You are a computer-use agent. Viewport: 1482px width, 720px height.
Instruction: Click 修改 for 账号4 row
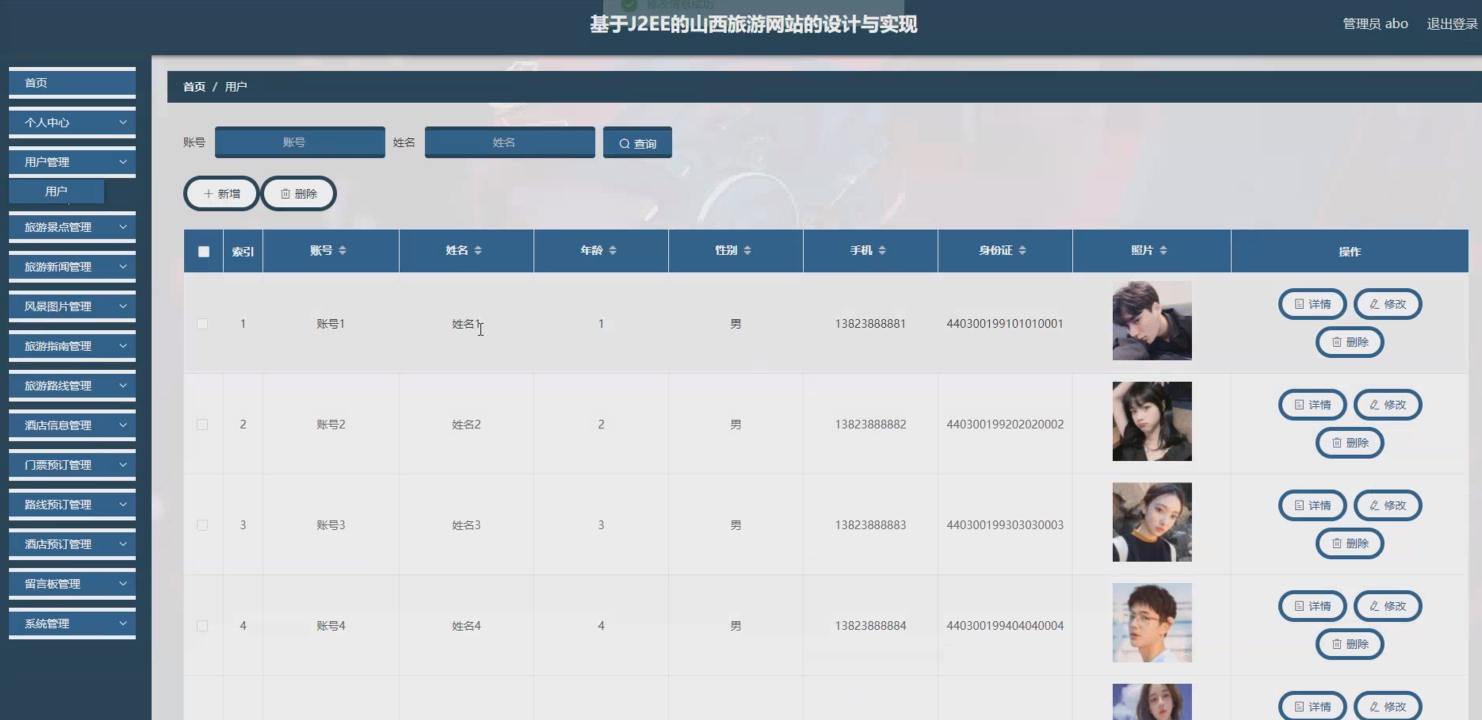click(1388, 606)
